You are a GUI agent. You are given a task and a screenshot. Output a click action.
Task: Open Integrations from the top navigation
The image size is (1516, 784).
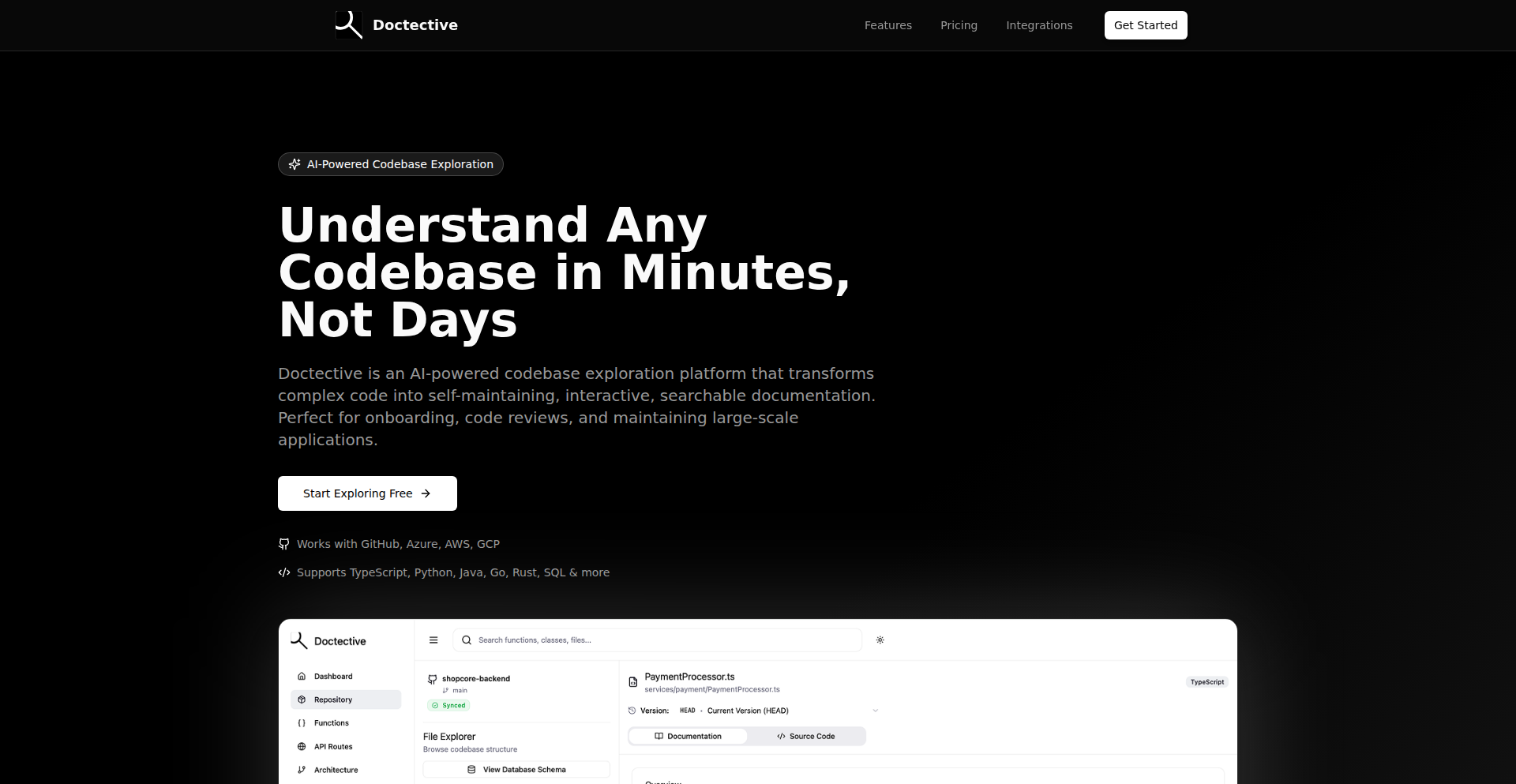coord(1039,25)
